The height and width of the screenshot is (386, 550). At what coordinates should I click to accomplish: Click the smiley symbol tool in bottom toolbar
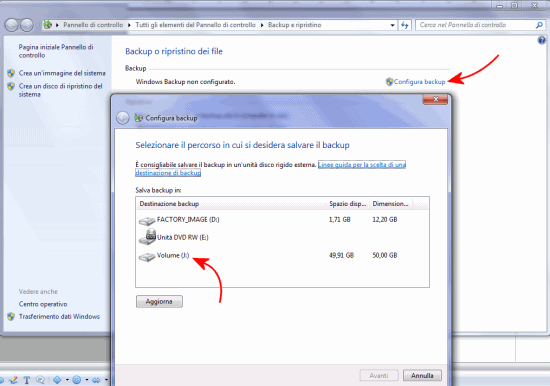[76, 380]
